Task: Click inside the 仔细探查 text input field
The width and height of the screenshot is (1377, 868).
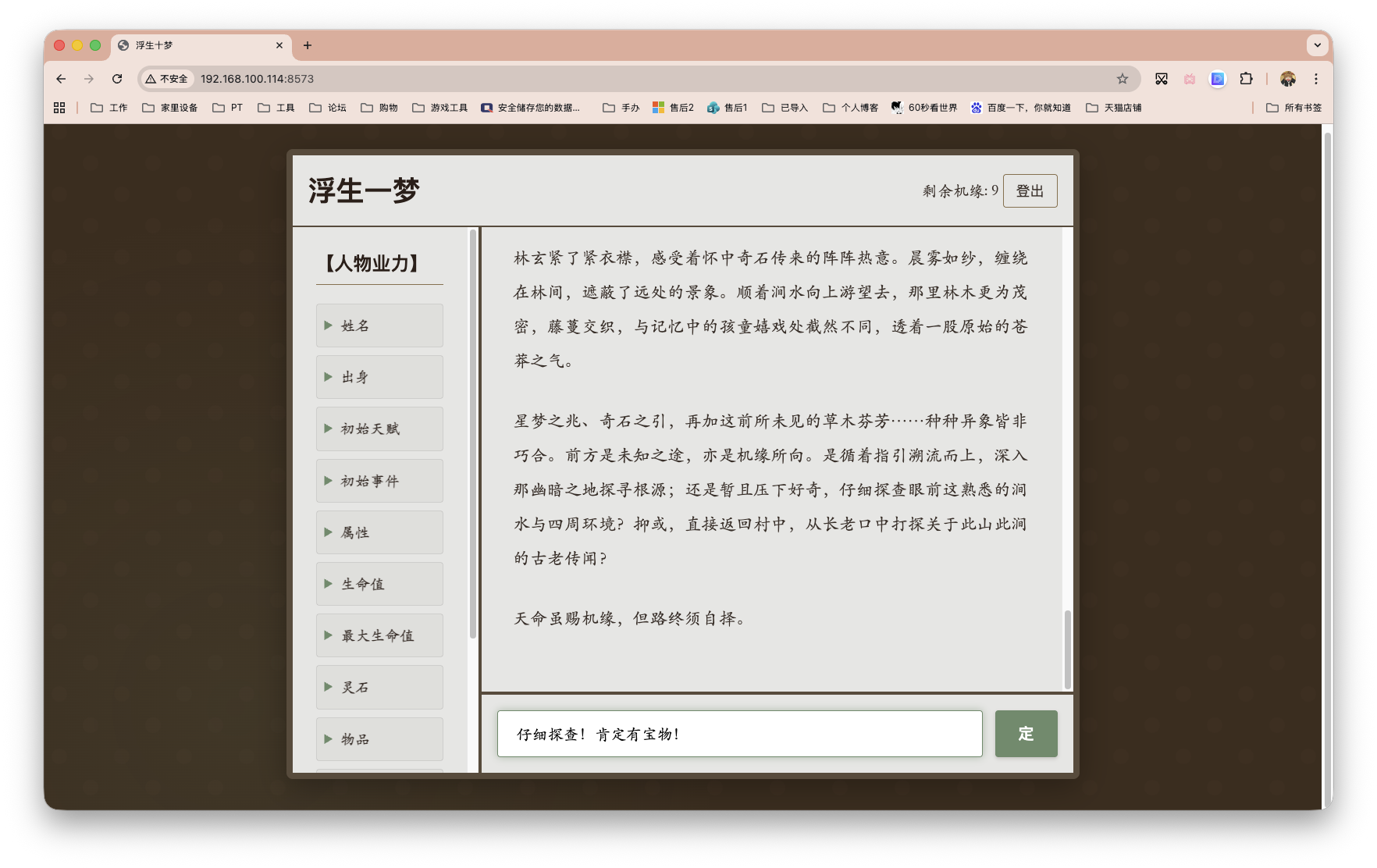Action: 739,734
